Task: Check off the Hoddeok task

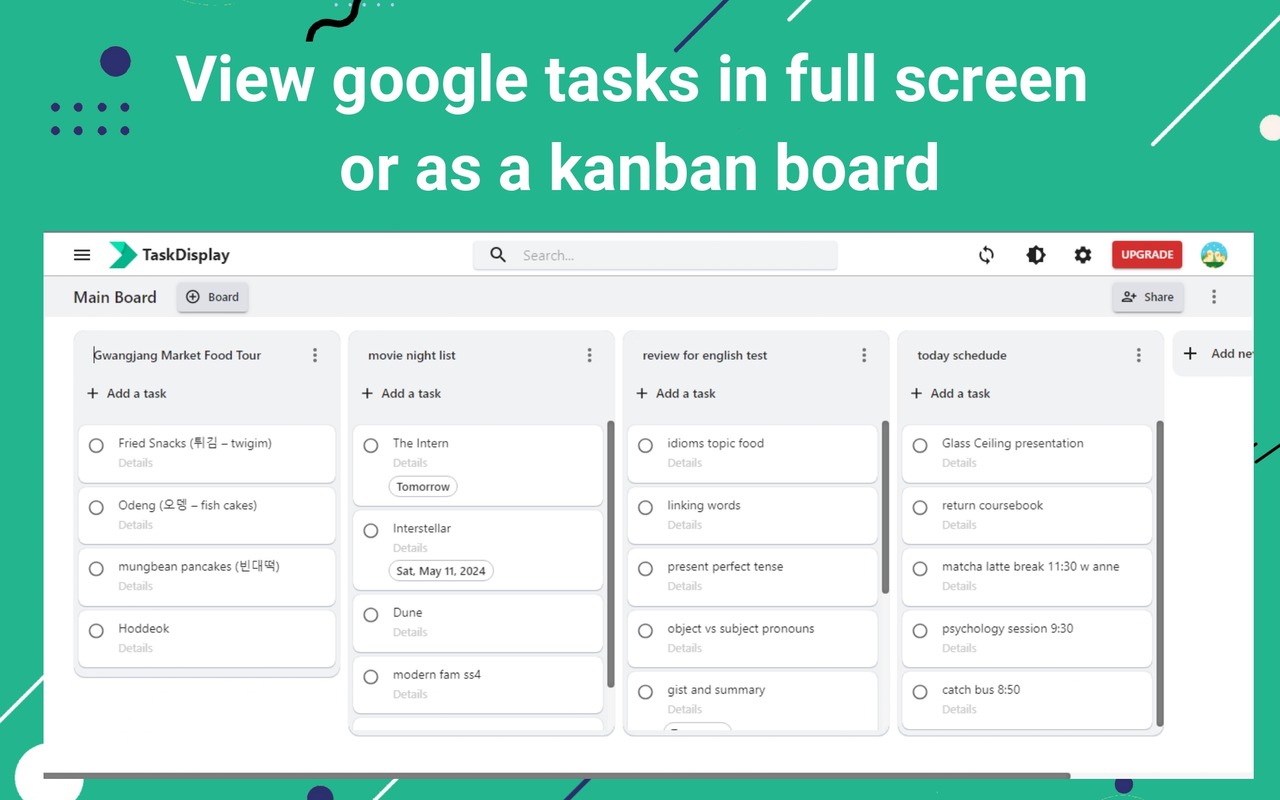Action: pyautogui.click(x=96, y=630)
